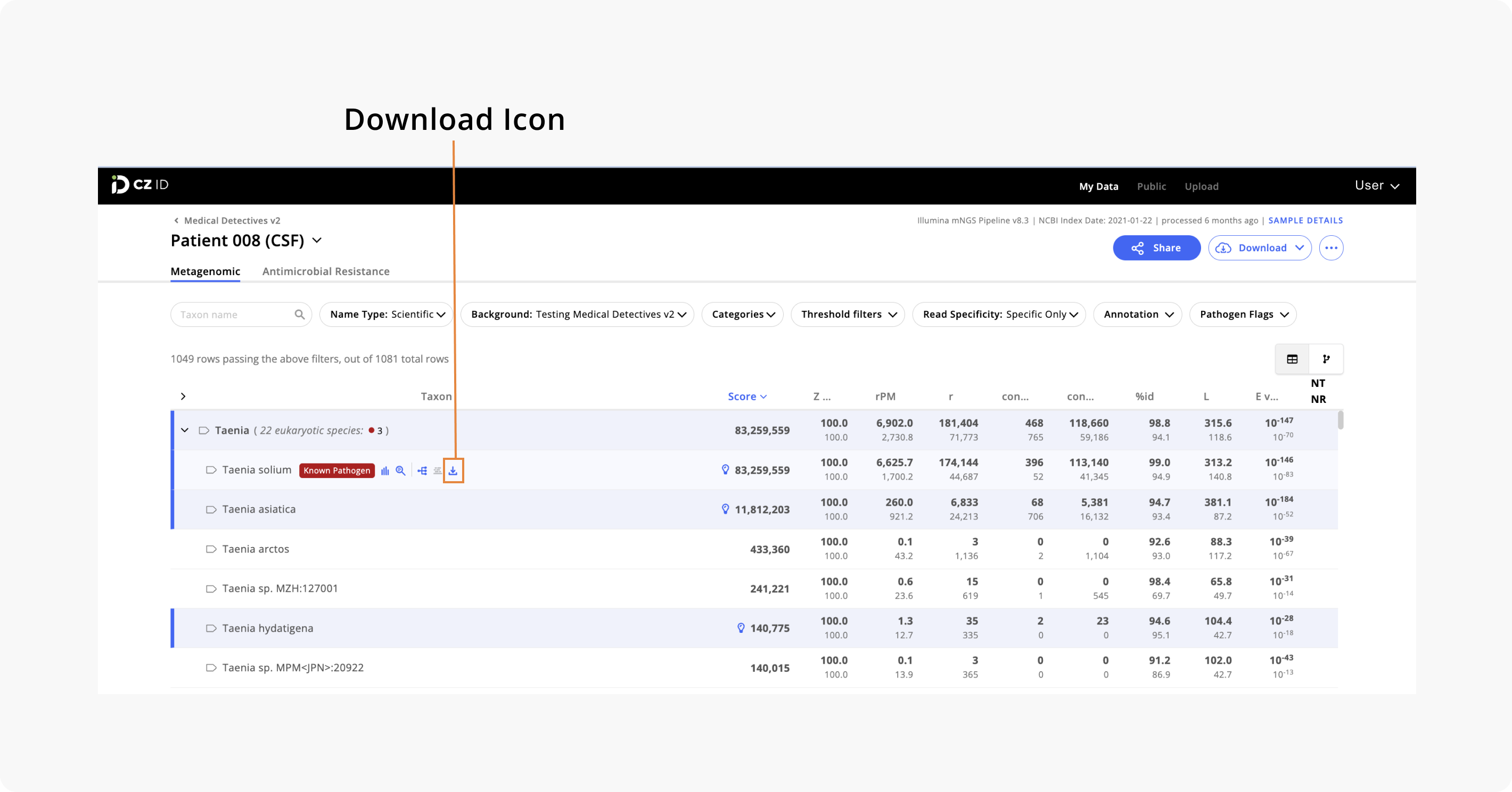Click the search magnifier in Taxon name field
This screenshot has width=1512, height=792.
[299, 315]
